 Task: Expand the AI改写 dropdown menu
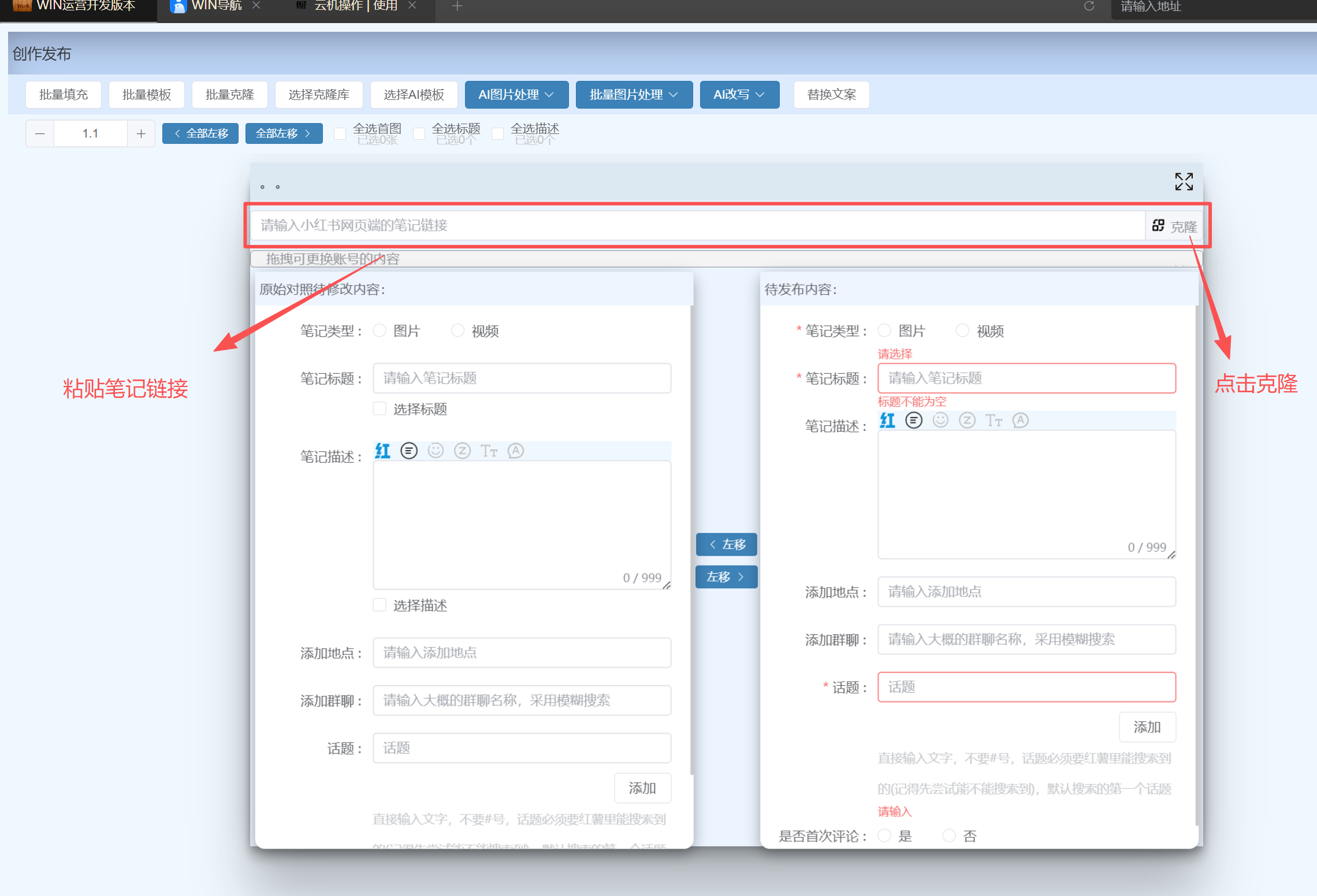pos(739,95)
